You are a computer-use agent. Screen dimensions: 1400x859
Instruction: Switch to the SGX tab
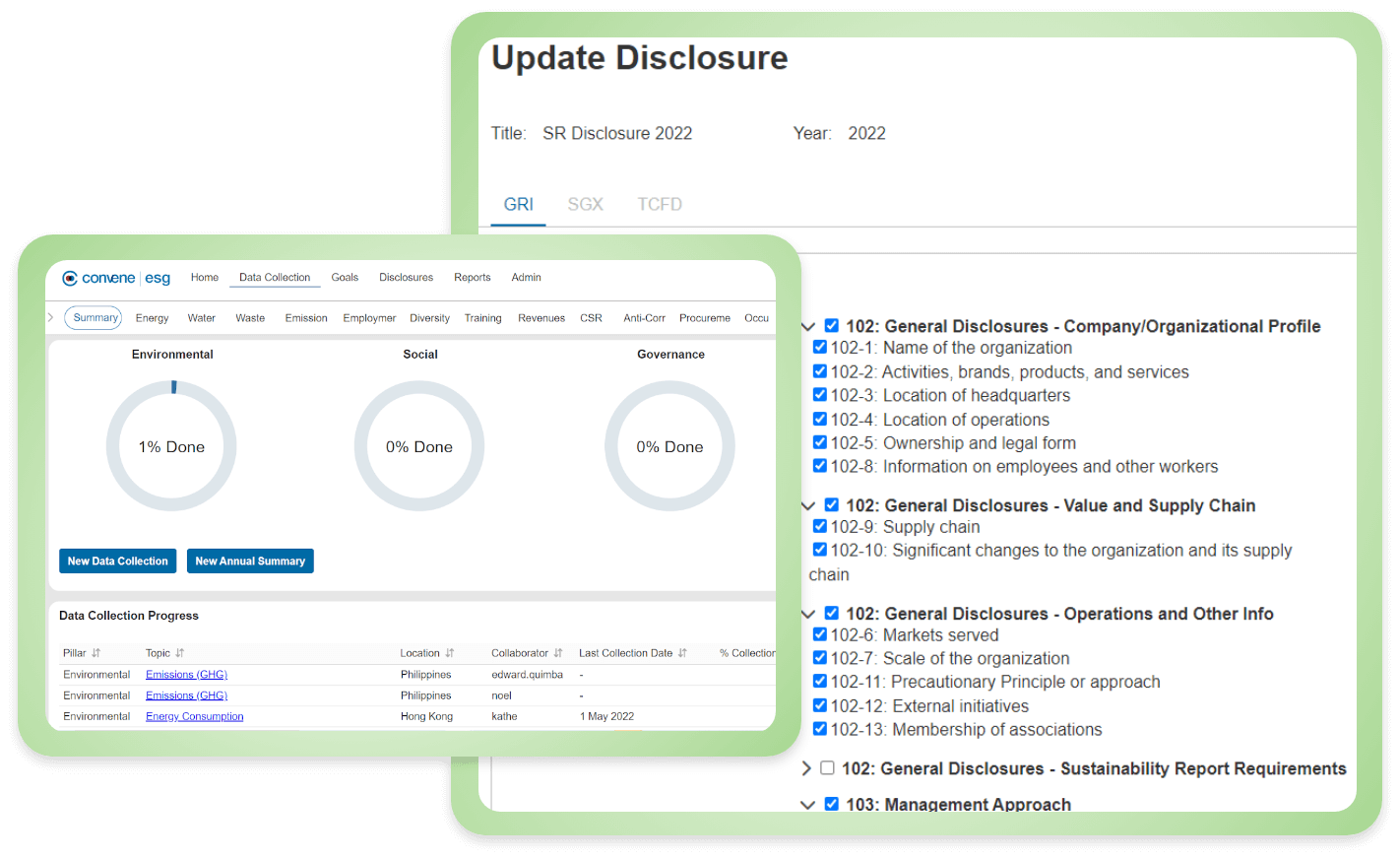click(x=585, y=204)
